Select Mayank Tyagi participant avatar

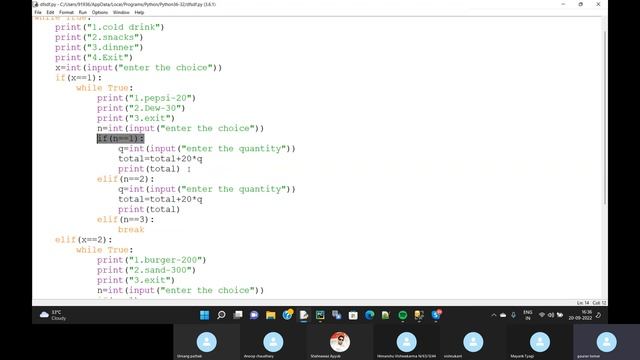540,342
